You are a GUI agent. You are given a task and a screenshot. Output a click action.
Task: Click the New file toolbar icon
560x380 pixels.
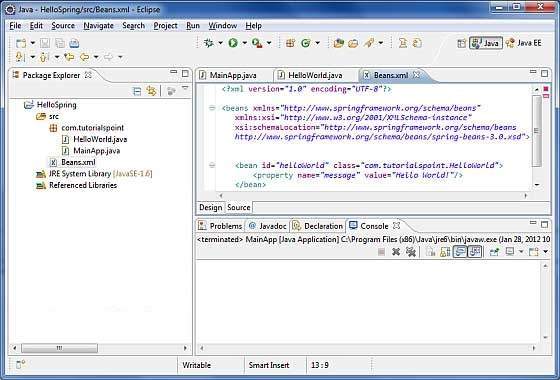[x=21, y=43]
